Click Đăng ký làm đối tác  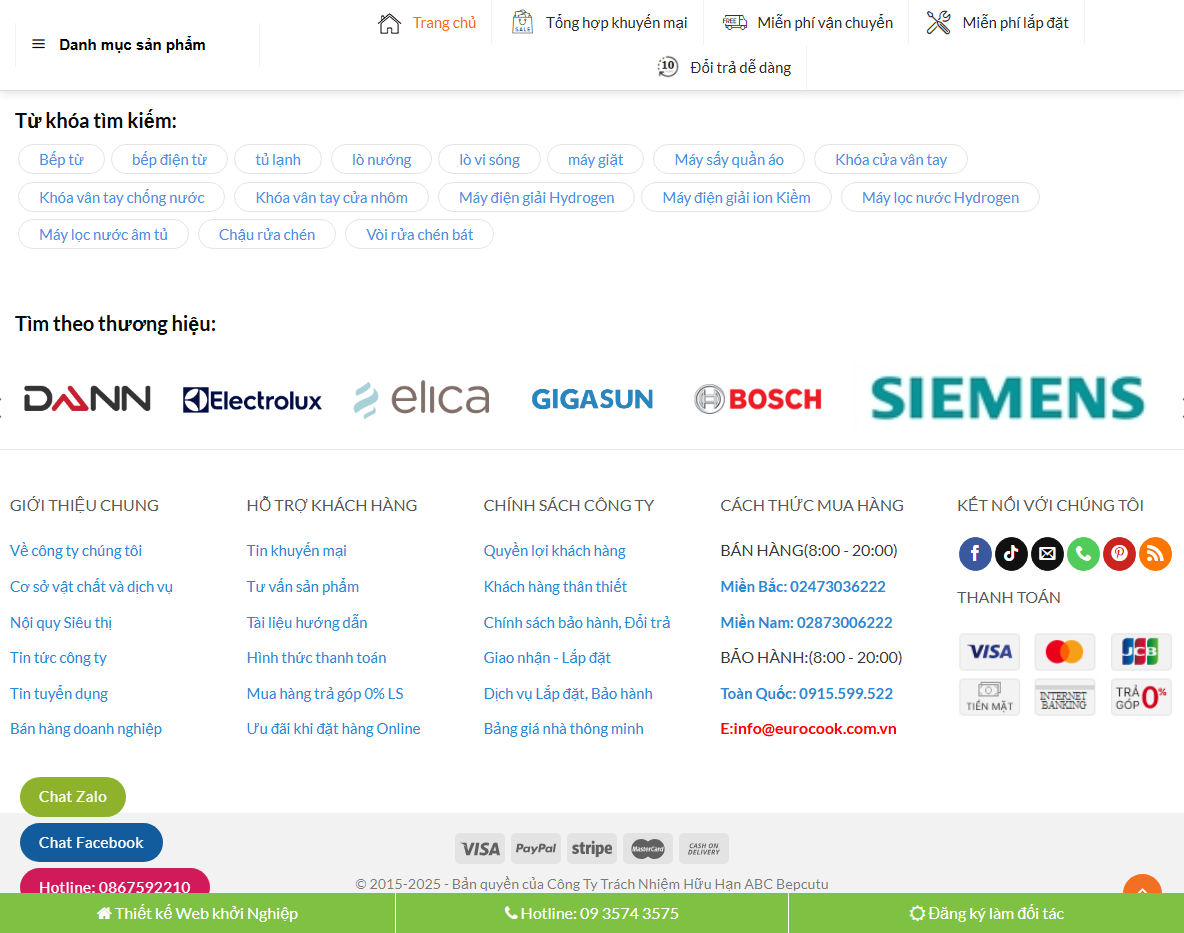point(986,913)
